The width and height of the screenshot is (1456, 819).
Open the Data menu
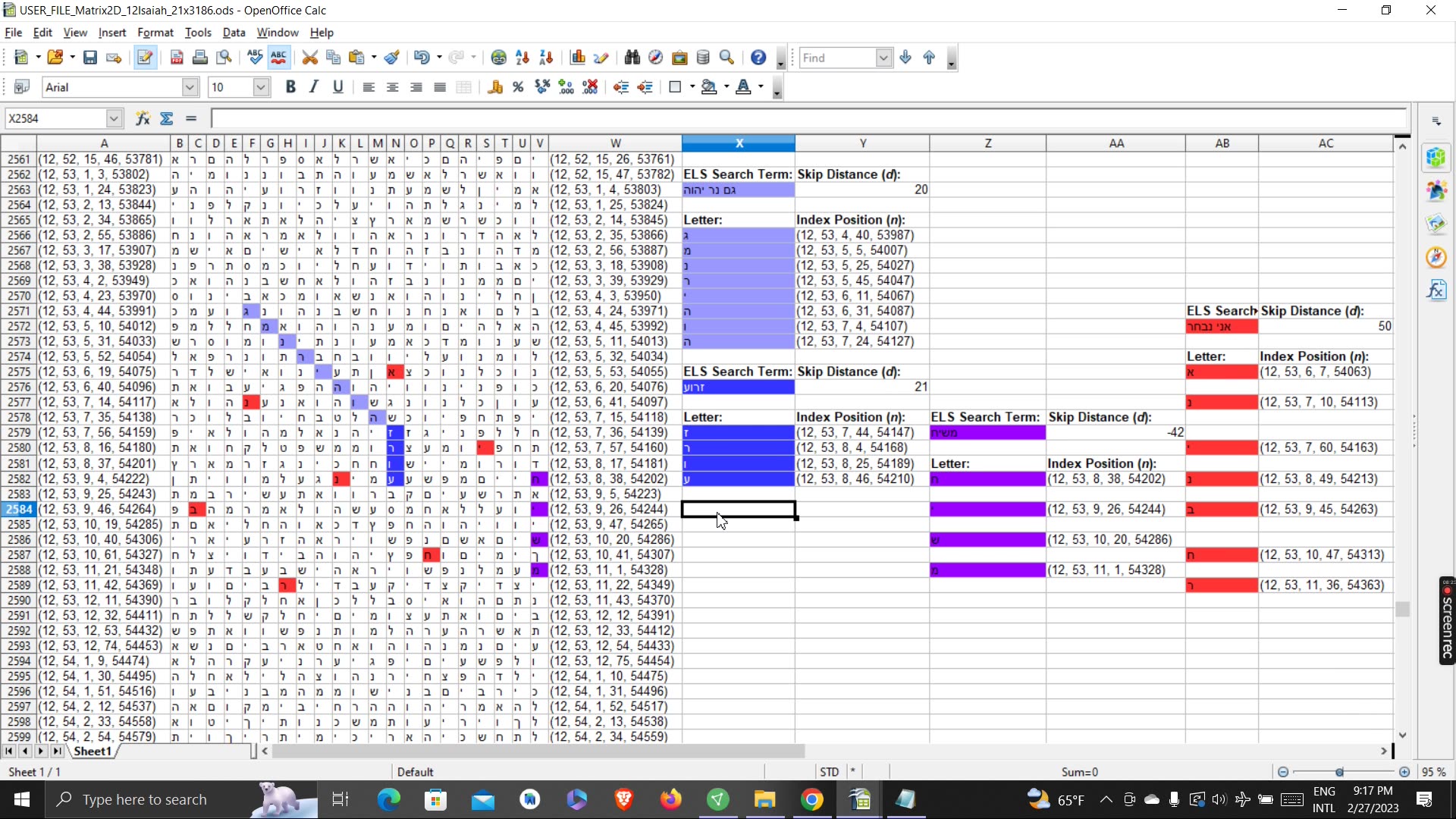234,33
